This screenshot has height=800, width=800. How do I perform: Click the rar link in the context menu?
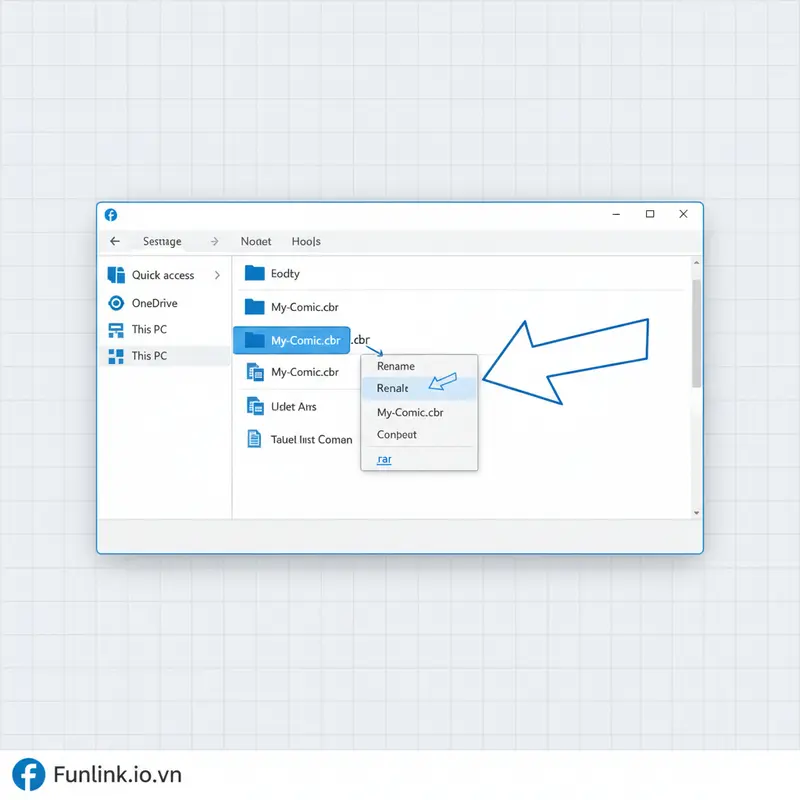[x=384, y=458]
